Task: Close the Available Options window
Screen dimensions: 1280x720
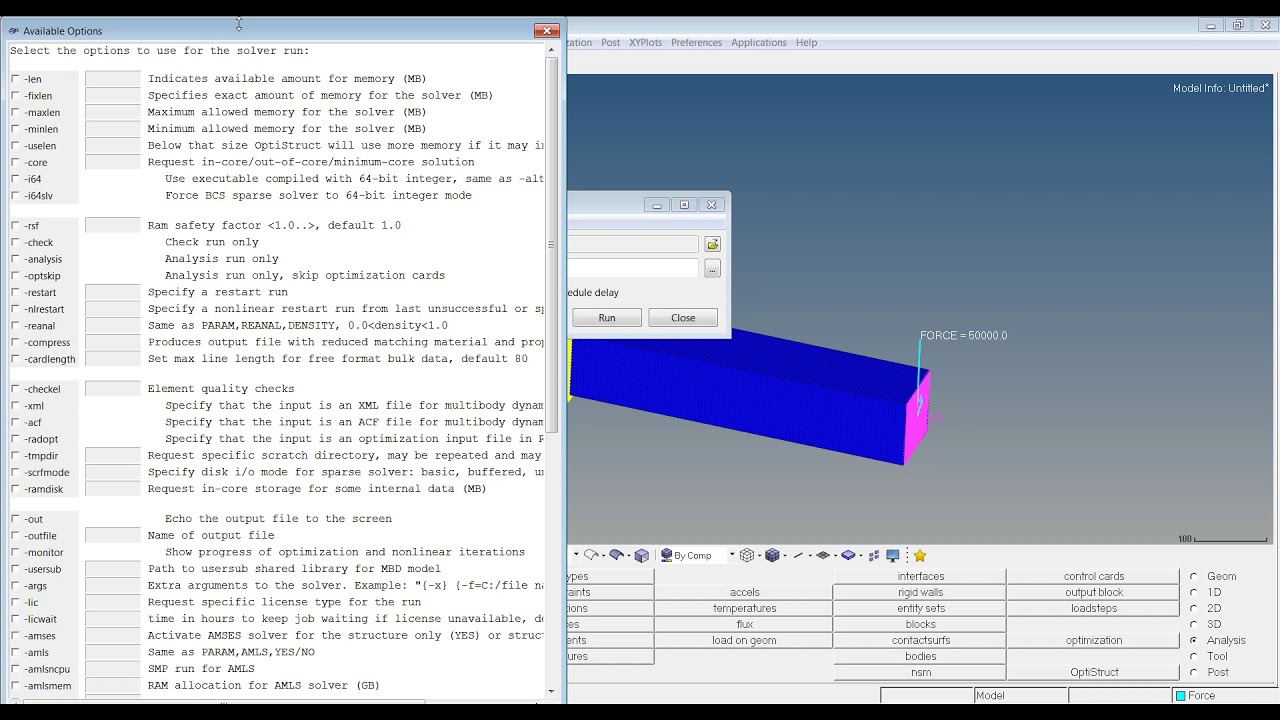Action: 546,31
